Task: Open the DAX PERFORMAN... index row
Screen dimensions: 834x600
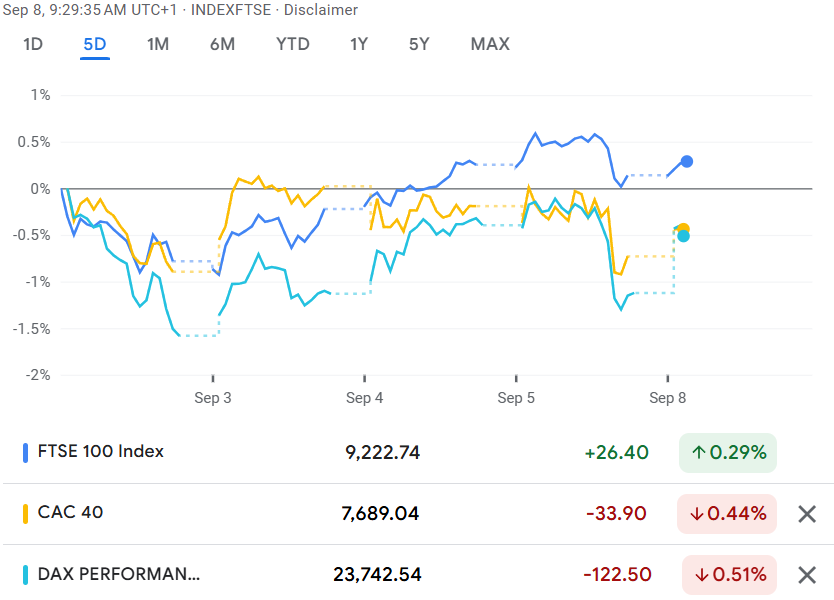Action: coord(417,574)
